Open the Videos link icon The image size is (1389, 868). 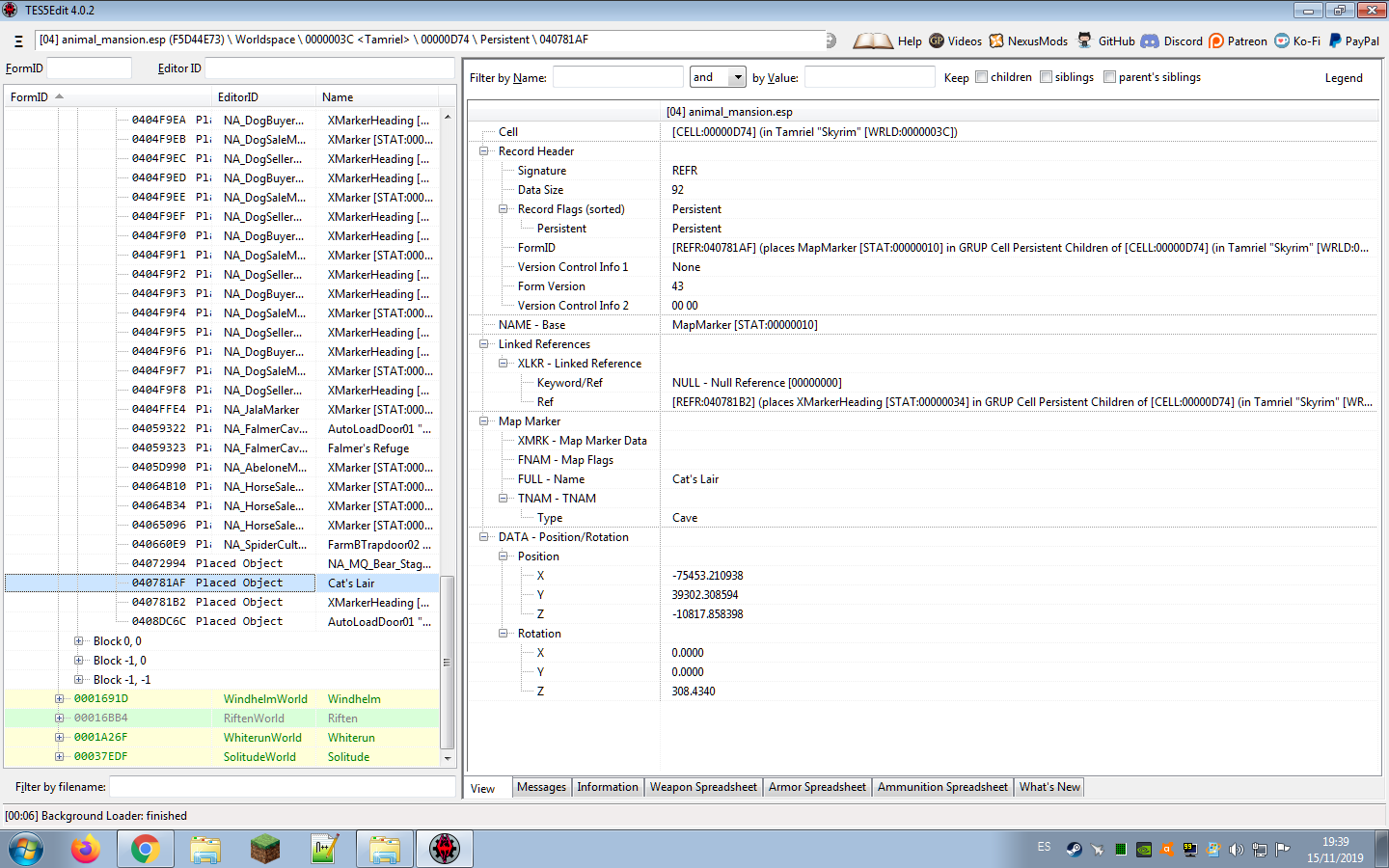(x=937, y=41)
